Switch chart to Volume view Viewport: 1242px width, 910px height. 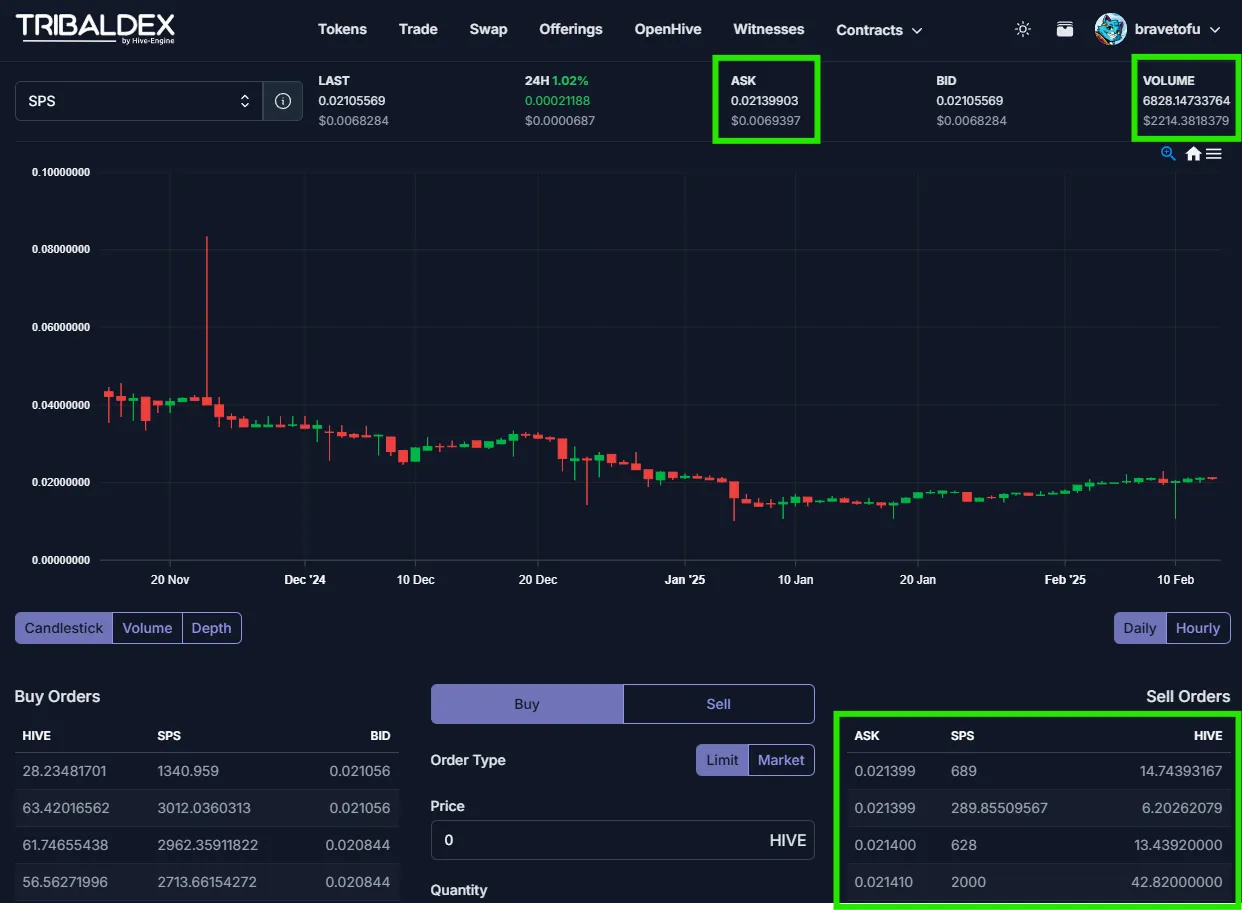tap(147, 628)
